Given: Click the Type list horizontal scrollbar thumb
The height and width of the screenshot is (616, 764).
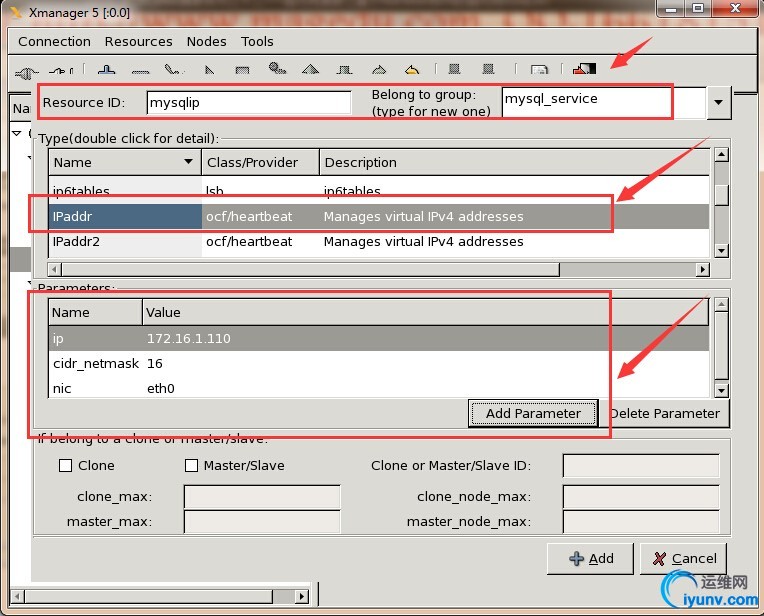Looking at the screenshot, I should [x=310, y=269].
